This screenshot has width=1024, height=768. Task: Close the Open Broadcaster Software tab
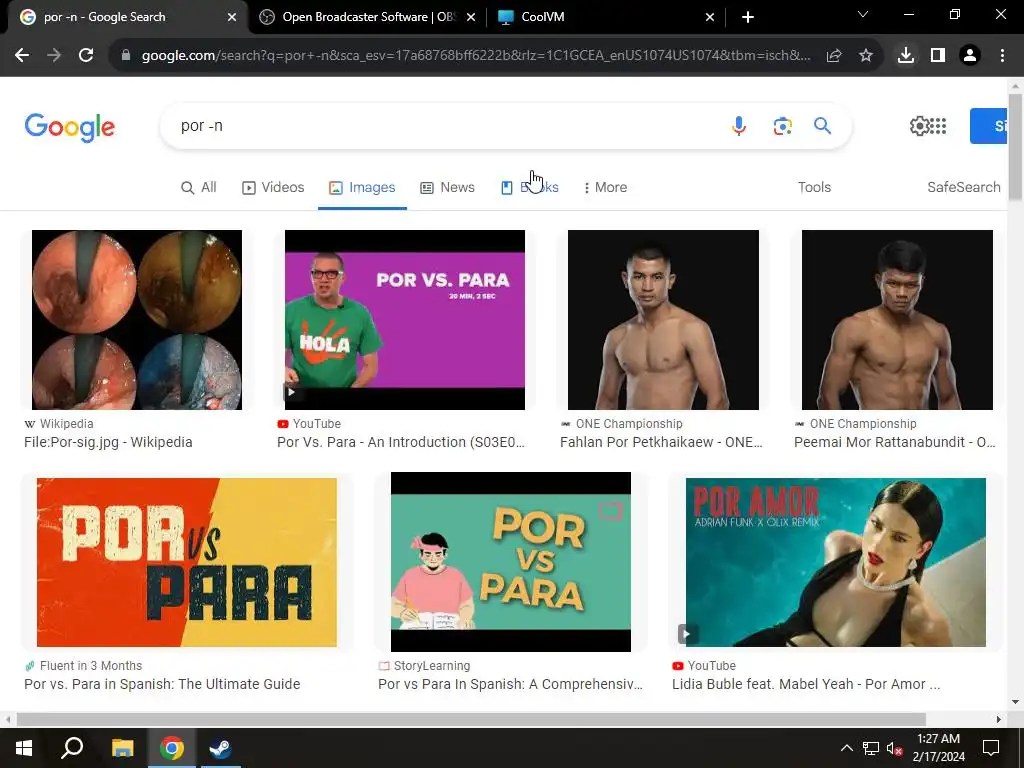471,17
